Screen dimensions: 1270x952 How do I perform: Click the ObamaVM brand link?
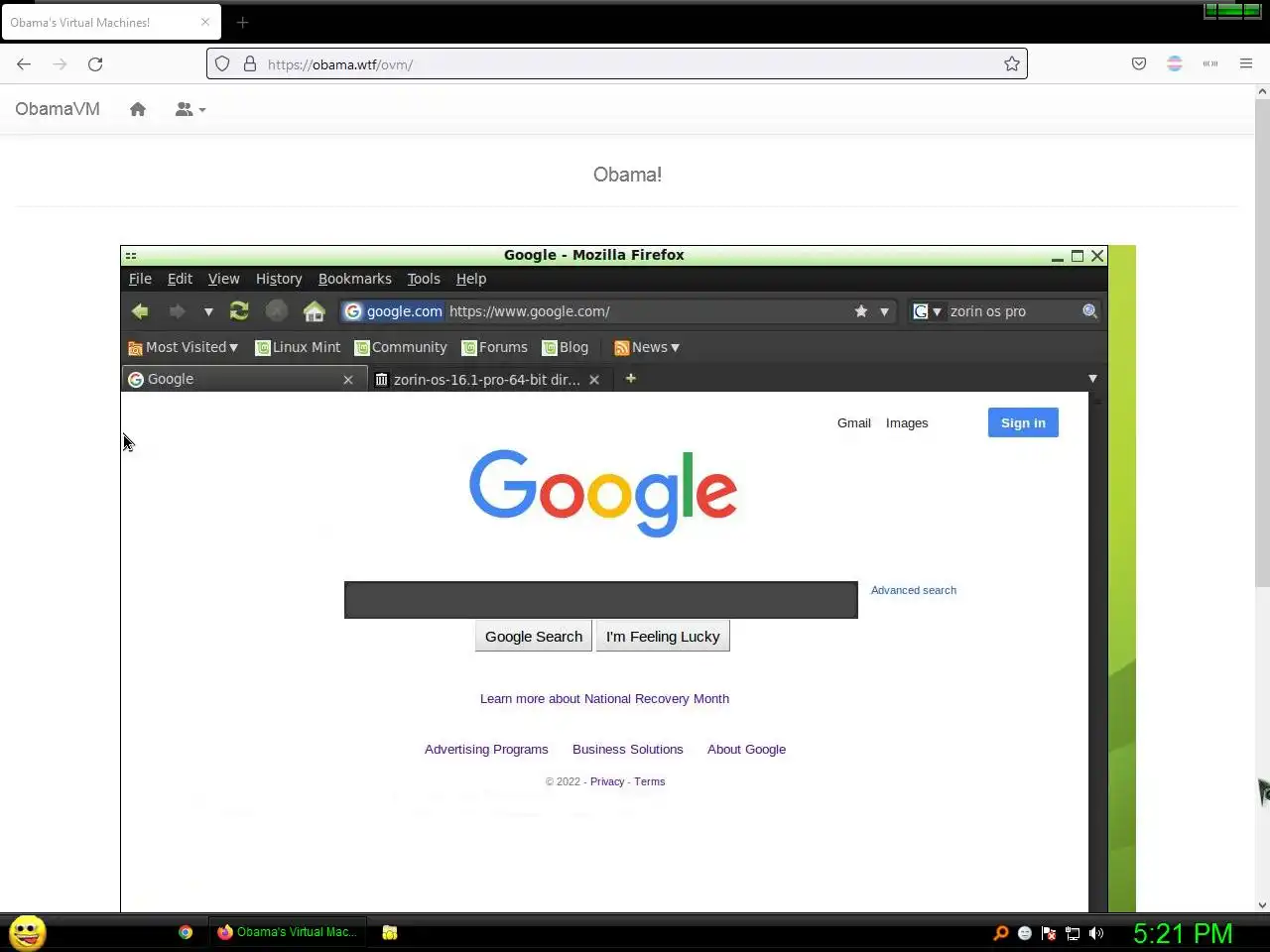click(x=58, y=109)
